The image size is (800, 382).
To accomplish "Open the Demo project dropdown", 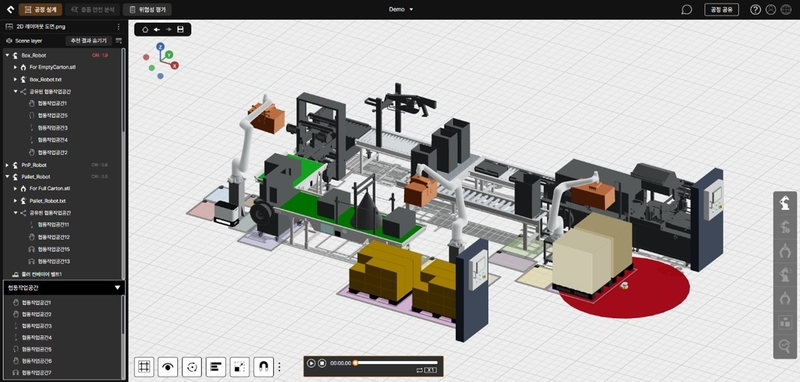I will 401,9.
